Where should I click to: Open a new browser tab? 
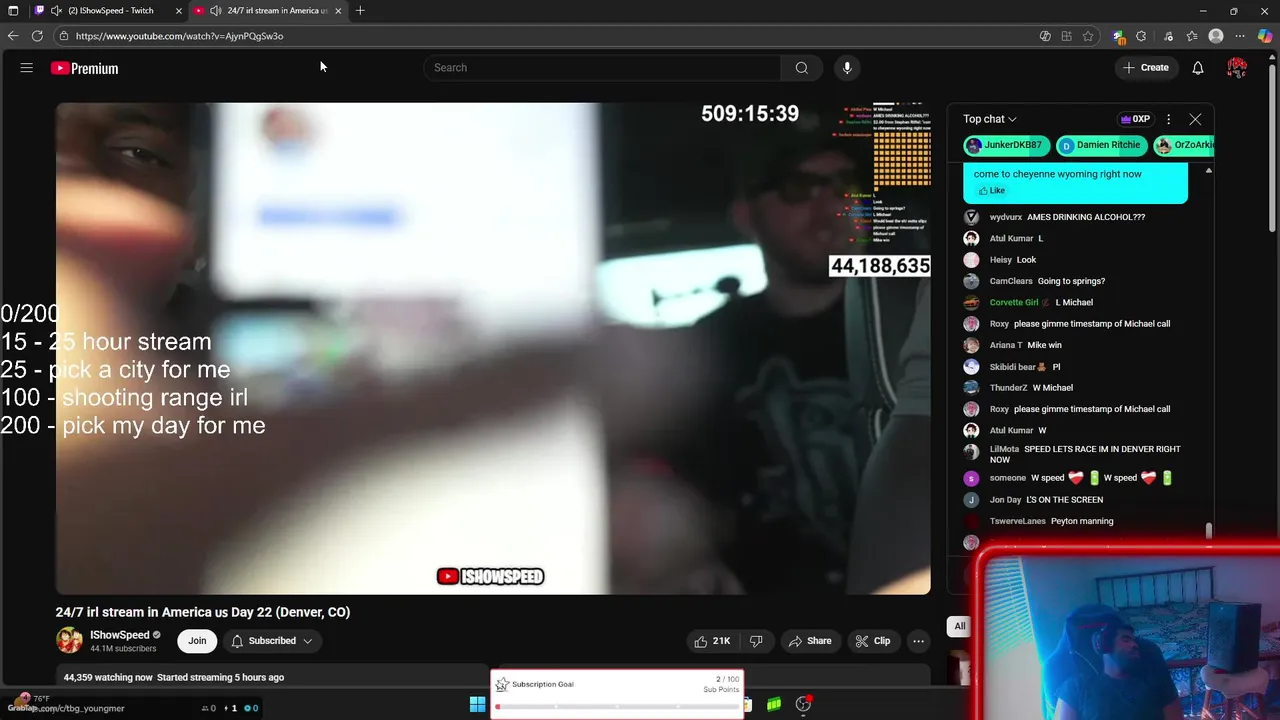[360, 11]
